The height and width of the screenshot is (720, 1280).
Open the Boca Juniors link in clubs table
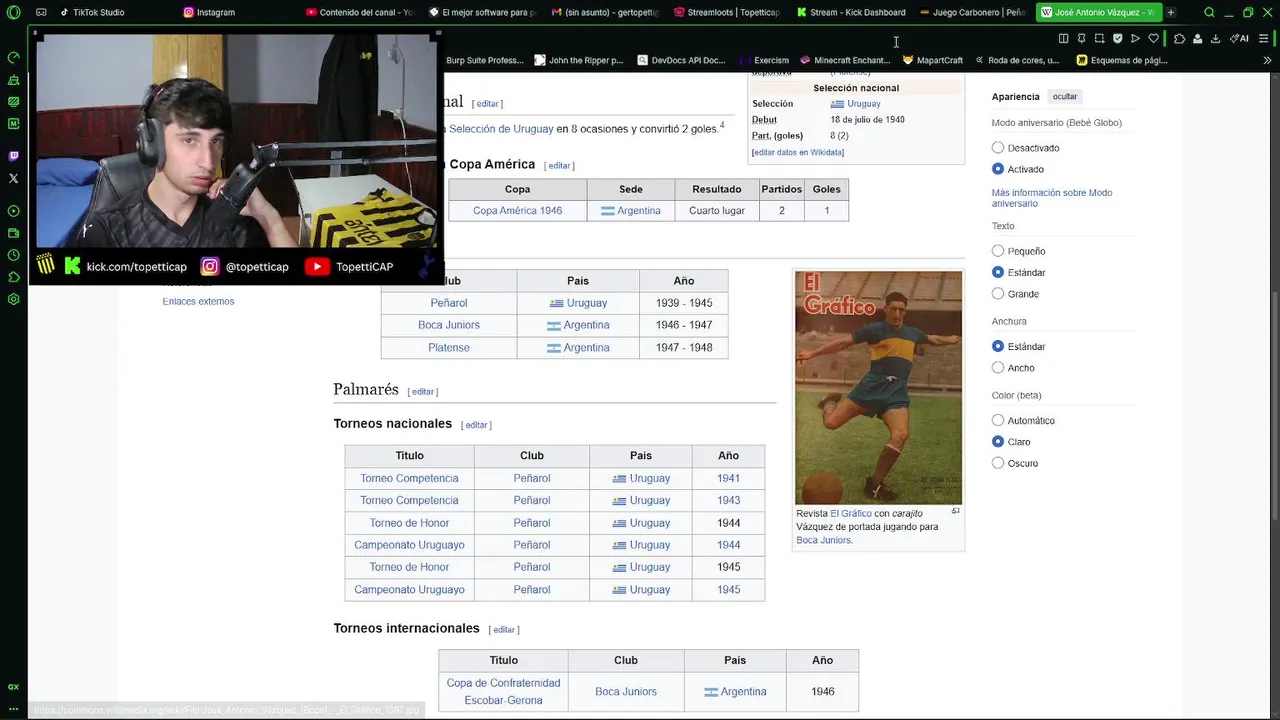coord(449,325)
